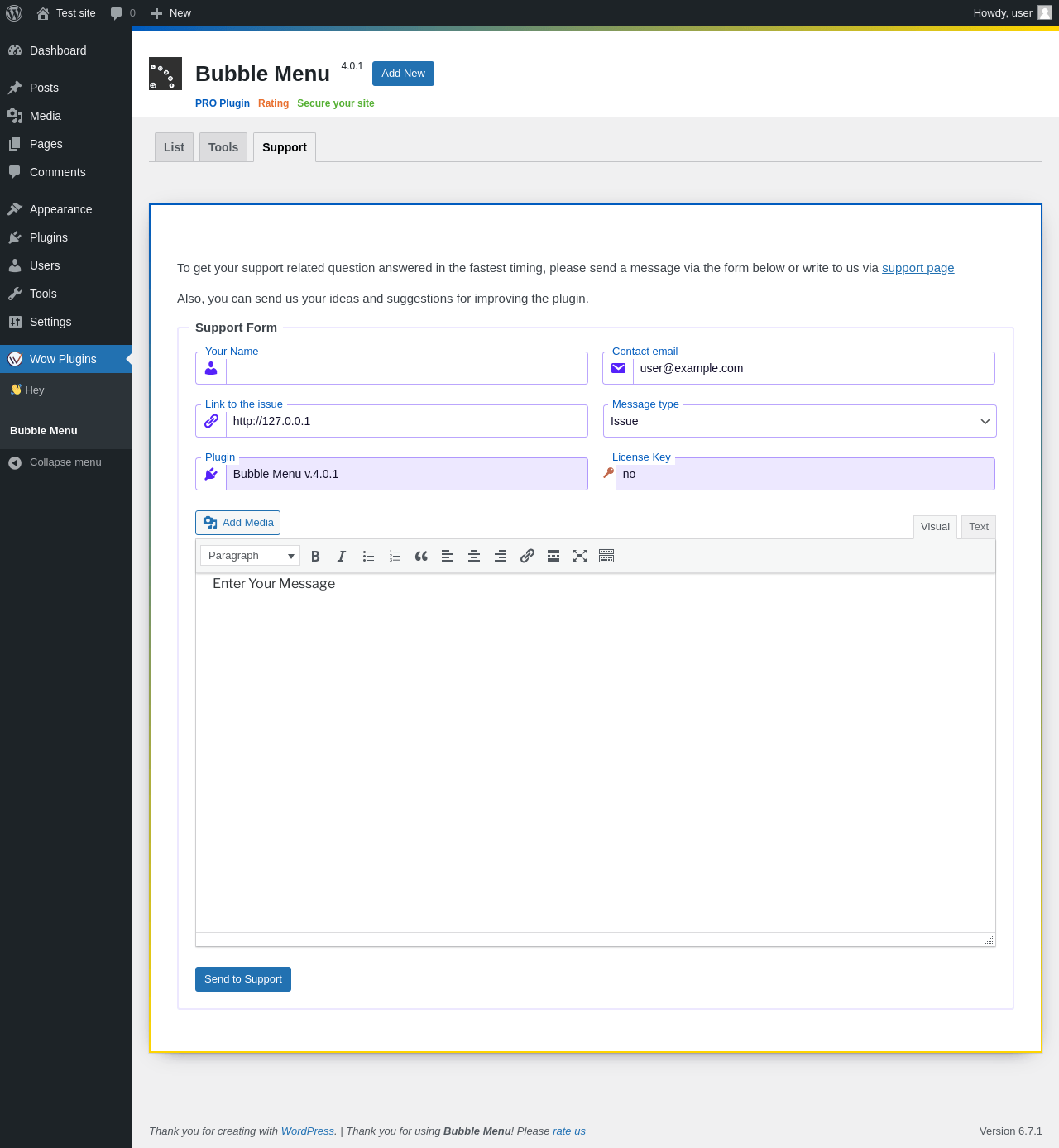Click inside the message editor area
This screenshot has width=1059, height=1148.
(596, 753)
